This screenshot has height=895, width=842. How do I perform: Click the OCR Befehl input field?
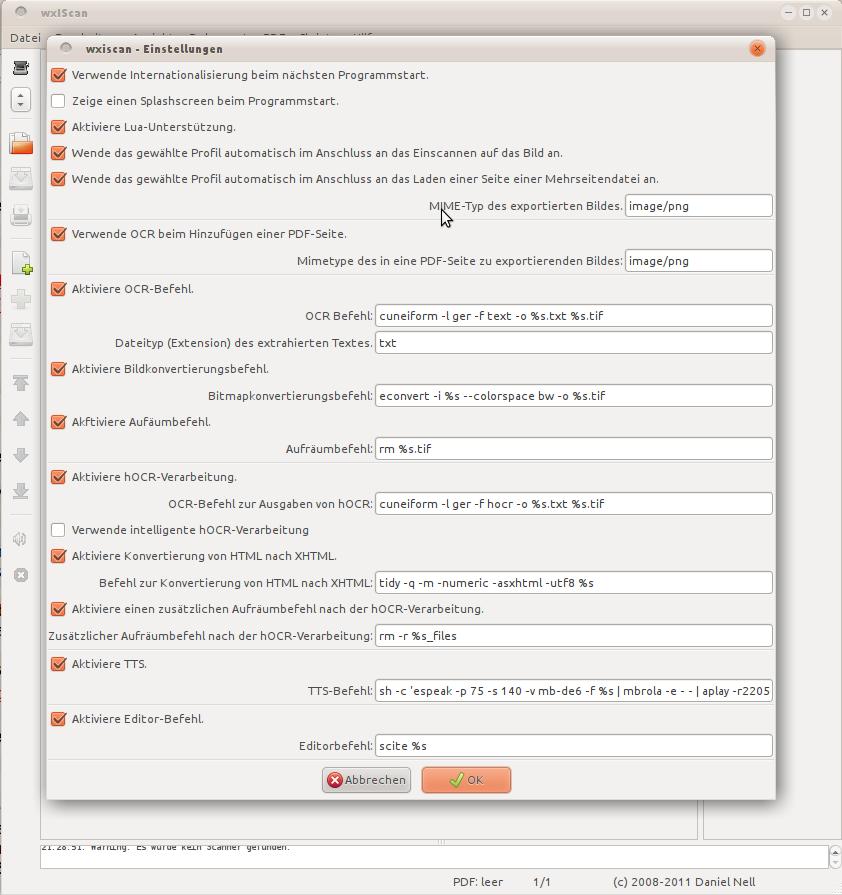coord(574,316)
